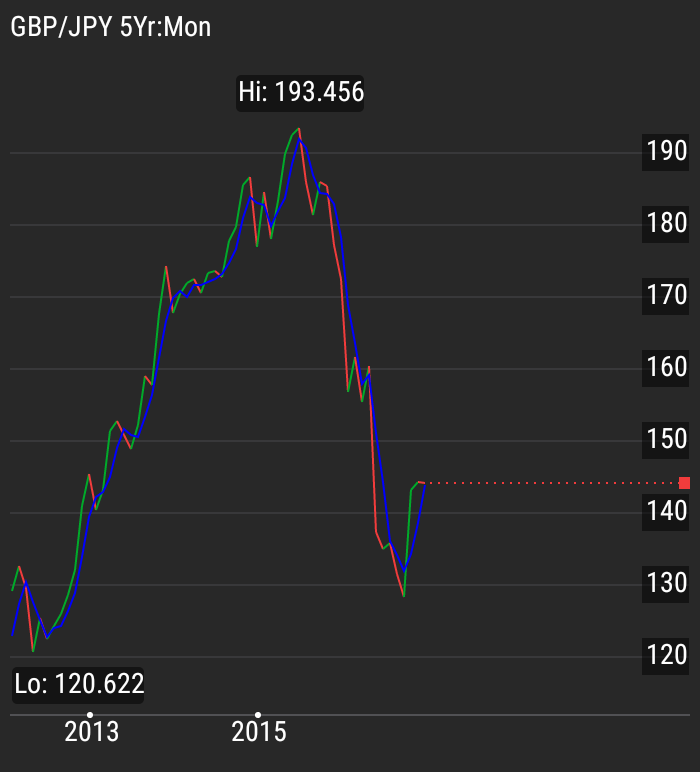This screenshot has width=700, height=772.
Task: Click the 160 price axis label
Action: pos(666,367)
